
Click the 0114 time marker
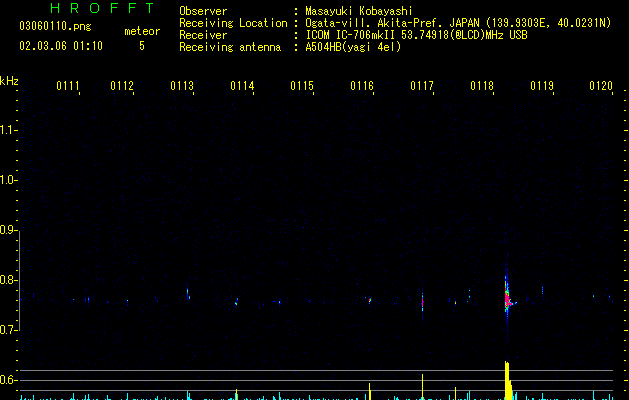point(242,86)
